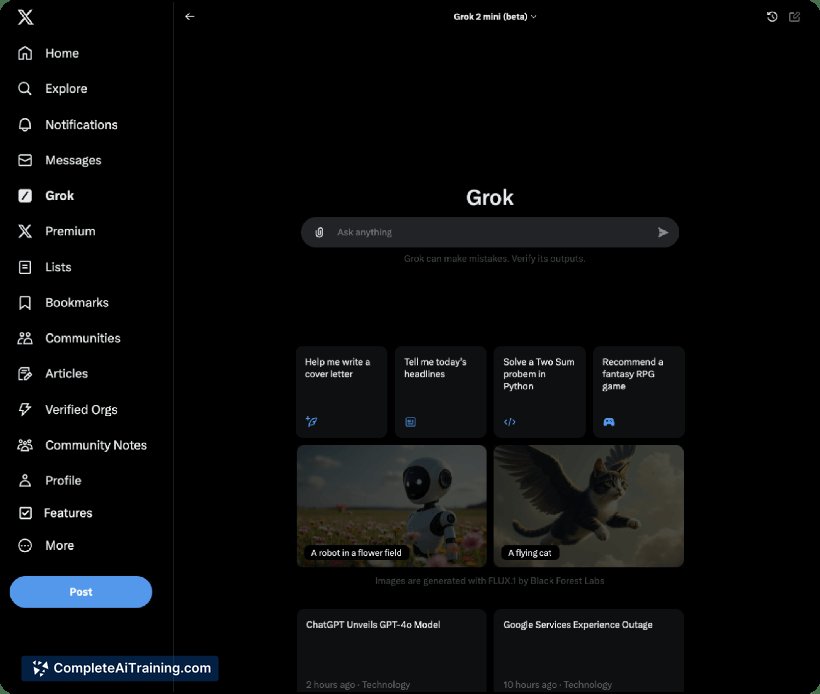Click the news icon on headlines card
Viewport: 820px width, 694px height.
point(411,422)
